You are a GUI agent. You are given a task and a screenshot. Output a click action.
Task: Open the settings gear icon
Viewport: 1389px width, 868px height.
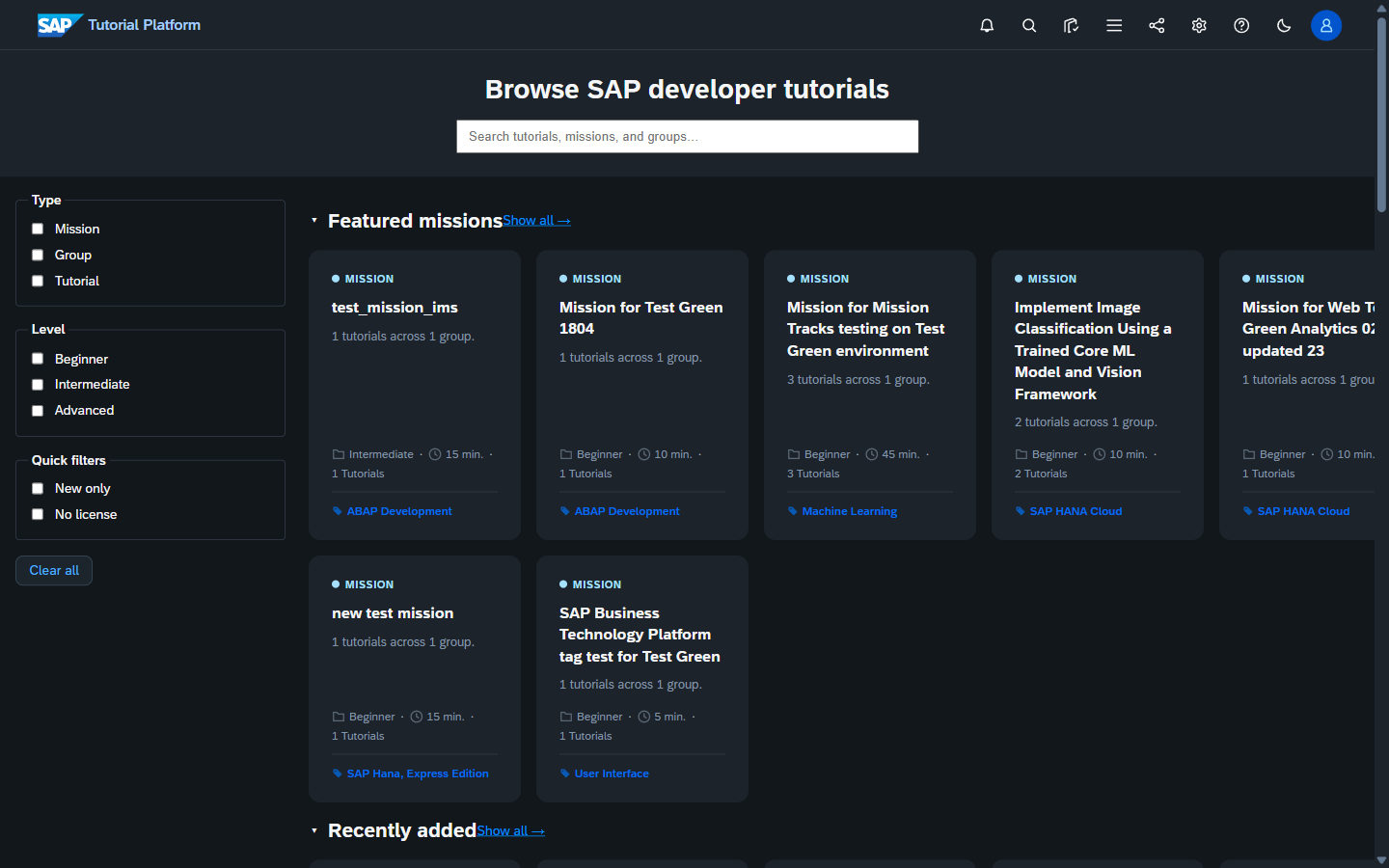[1199, 25]
